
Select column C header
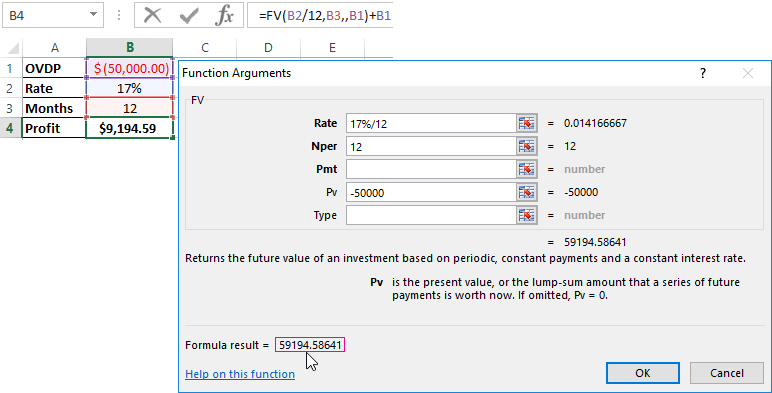pyautogui.click(x=205, y=48)
